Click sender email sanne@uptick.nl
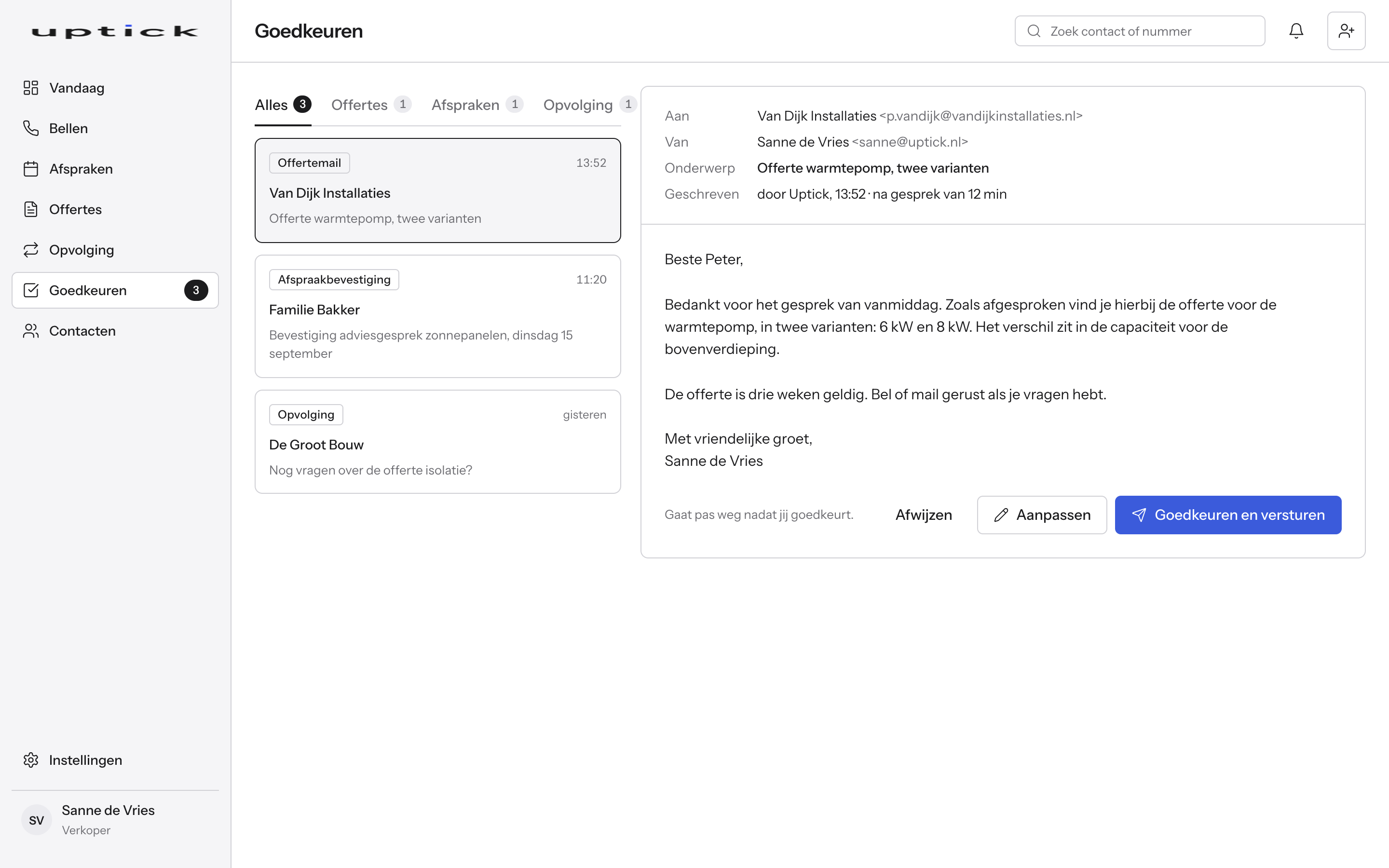Screen dimensions: 1389x868 910,142
